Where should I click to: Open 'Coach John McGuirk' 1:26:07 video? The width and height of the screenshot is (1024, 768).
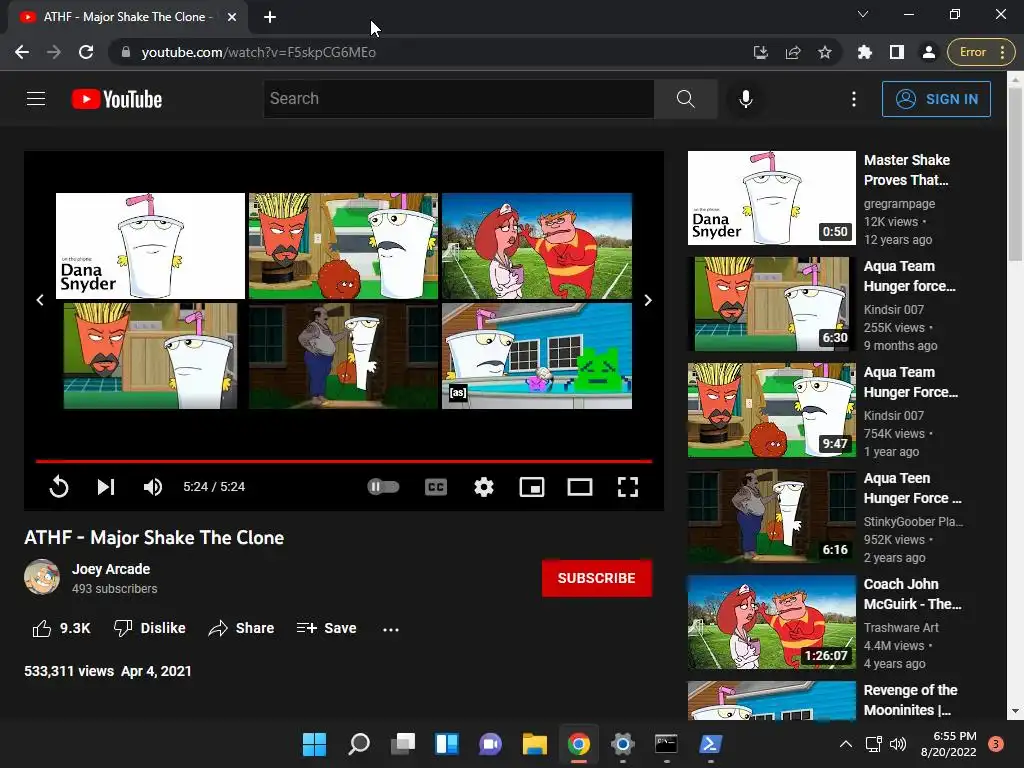pos(772,622)
